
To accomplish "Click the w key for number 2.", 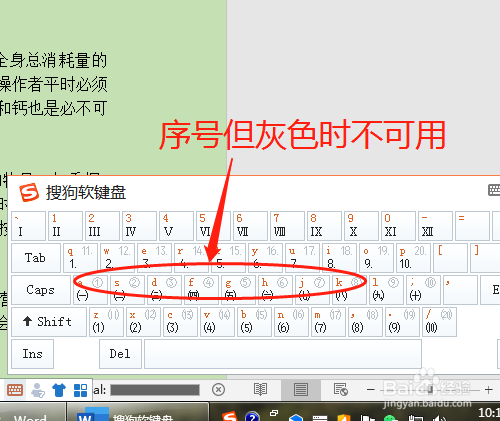I will [x=117, y=258].
